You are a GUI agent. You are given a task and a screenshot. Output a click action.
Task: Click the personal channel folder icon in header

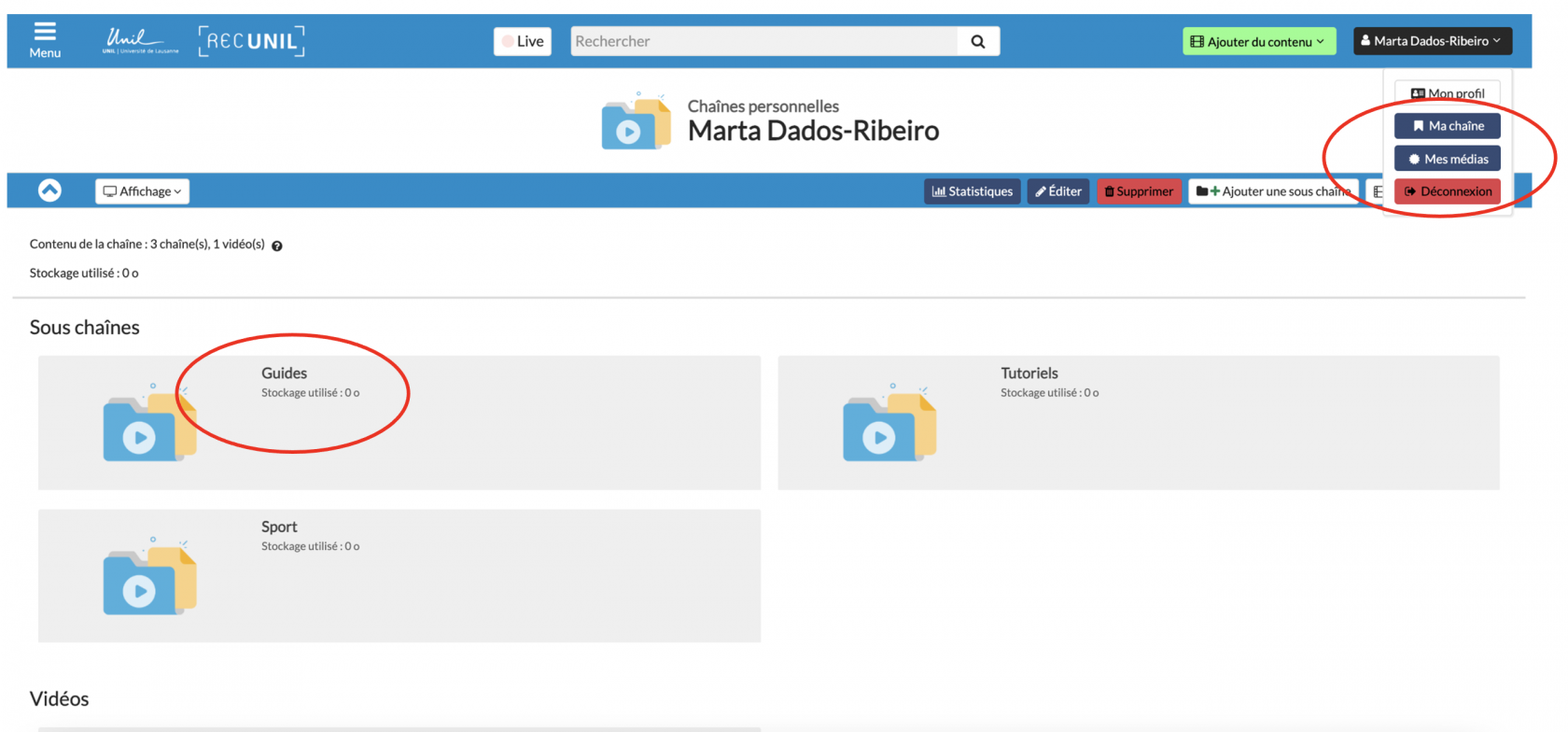point(636,122)
